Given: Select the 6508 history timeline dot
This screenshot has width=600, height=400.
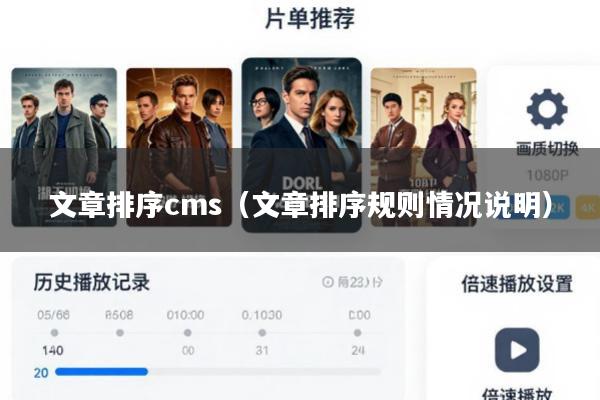Looking at the screenshot, I should [120, 333].
